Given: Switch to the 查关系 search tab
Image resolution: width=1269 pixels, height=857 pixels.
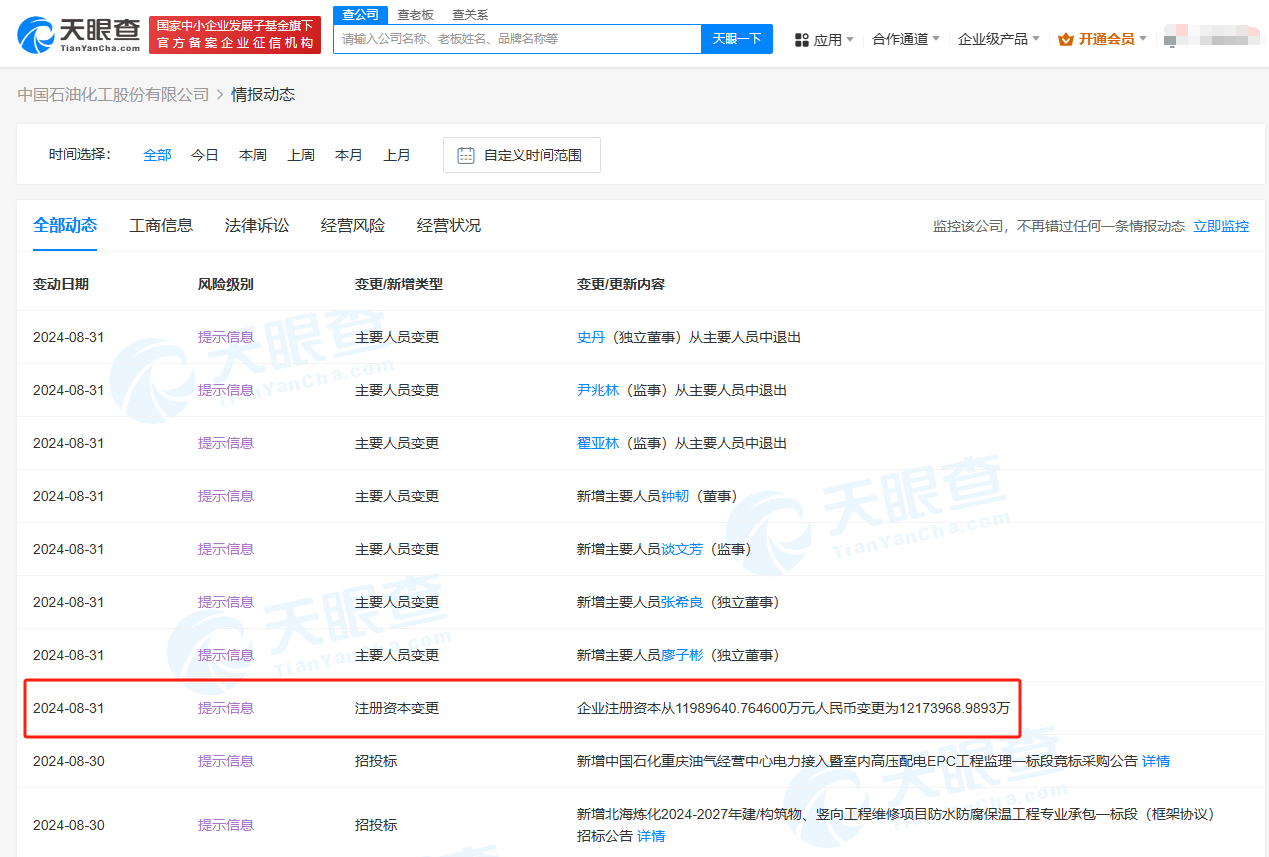Looking at the screenshot, I should click(x=470, y=15).
